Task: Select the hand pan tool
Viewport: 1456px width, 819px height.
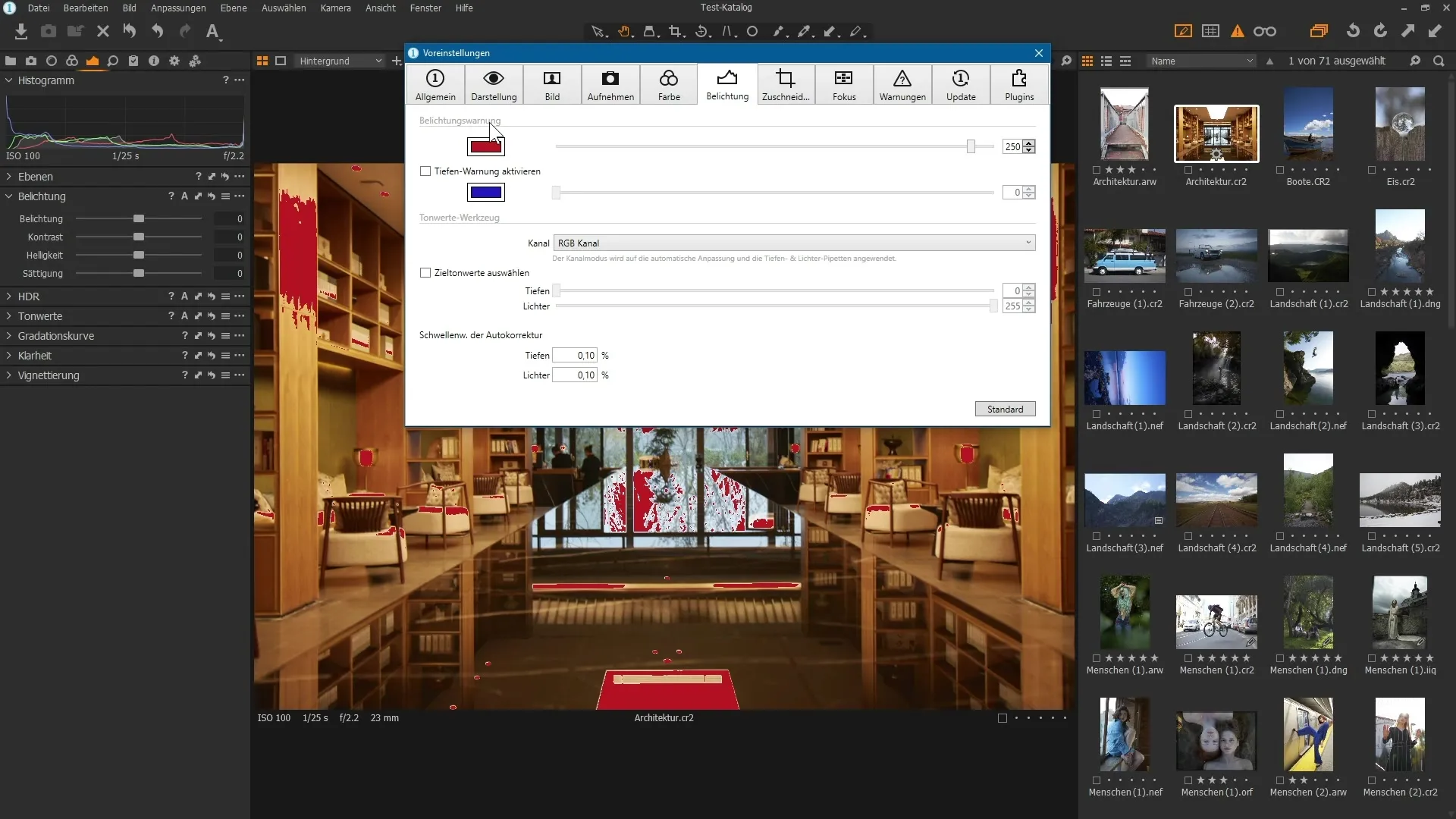Action: coord(625,32)
